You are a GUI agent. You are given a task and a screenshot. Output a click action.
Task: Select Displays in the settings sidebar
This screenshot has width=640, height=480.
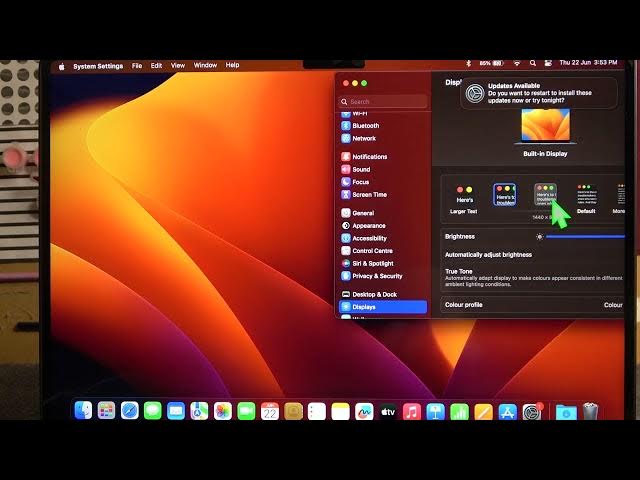(x=383, y=307)
